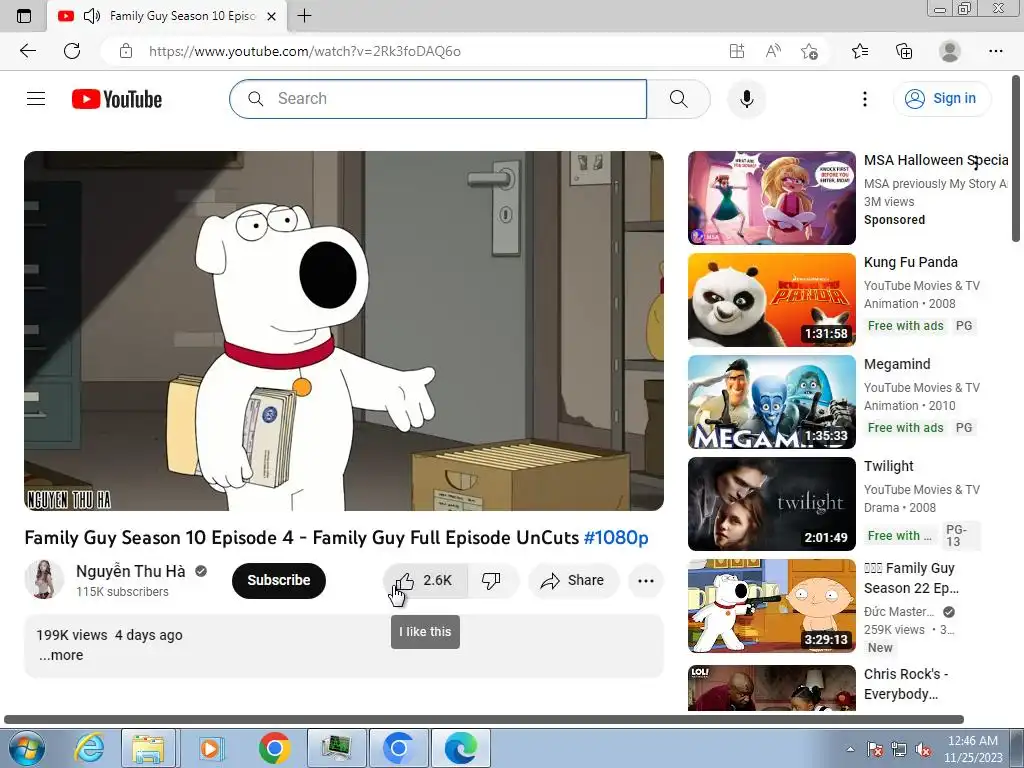This screenshot has height=768, width=1024.
Task: Refresh the page
Action: point(72,51)
